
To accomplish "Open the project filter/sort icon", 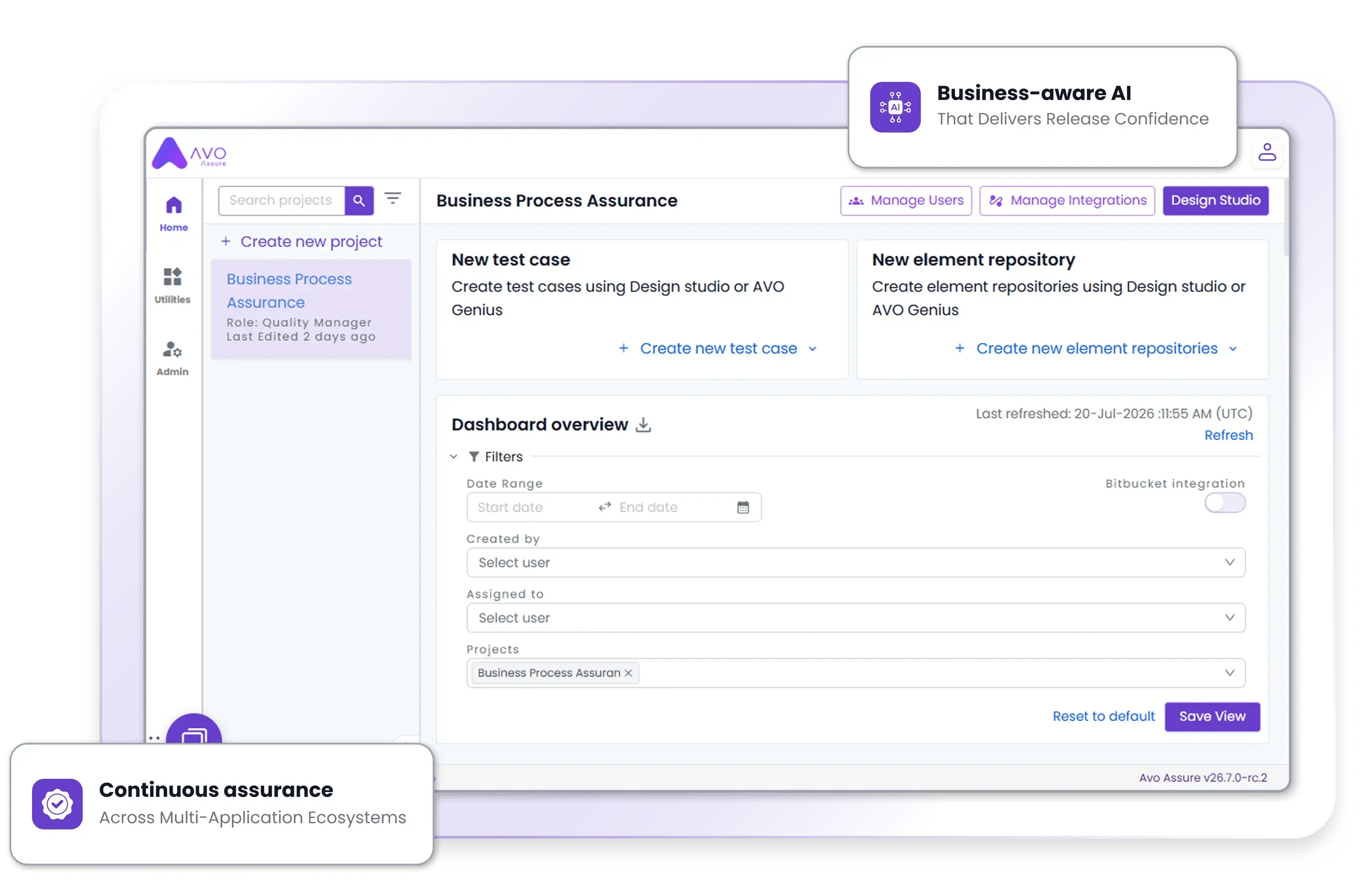I will 393,199.
